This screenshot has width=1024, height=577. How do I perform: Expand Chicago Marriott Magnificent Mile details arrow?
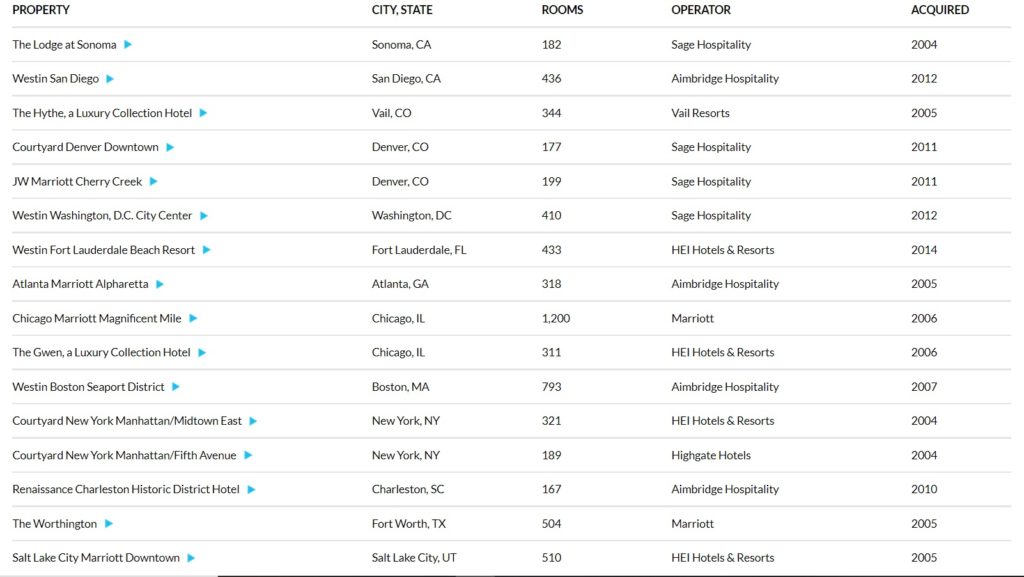coord(193,319)
